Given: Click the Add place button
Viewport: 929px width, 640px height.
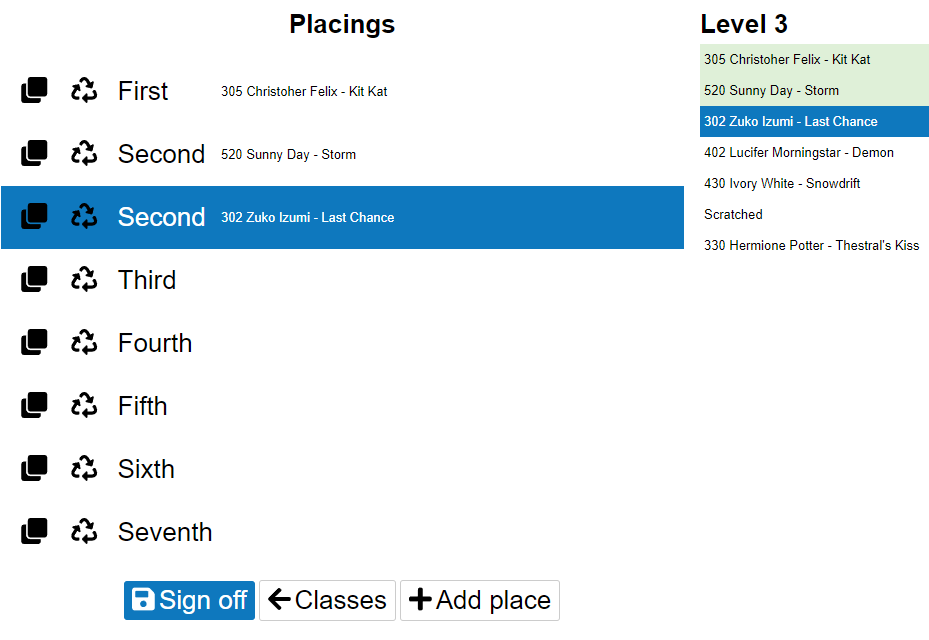Looking at the screenshot, I should (479, 600).
